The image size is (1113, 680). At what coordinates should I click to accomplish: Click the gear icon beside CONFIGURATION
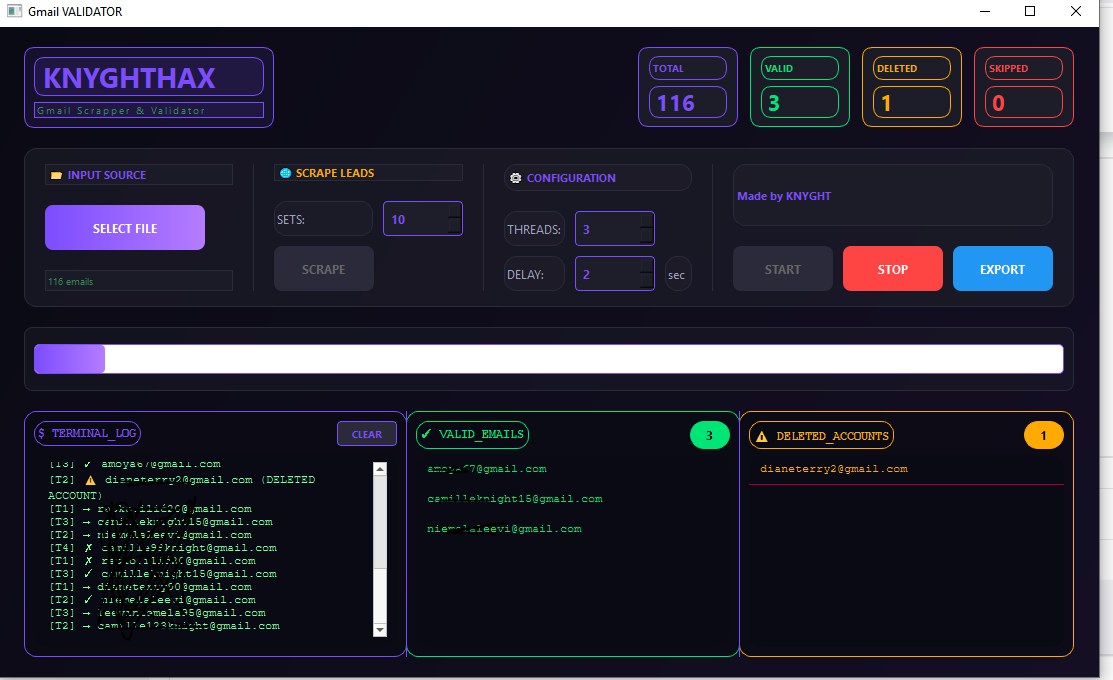pos(516,178)
